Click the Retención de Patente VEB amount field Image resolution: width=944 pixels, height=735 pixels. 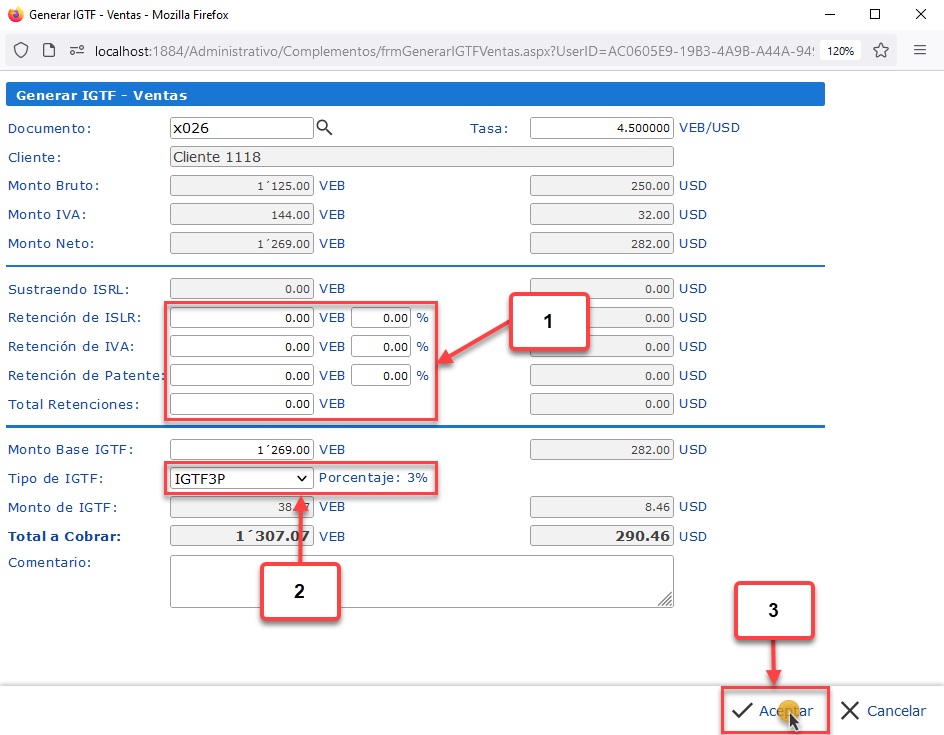pos(241,375)
